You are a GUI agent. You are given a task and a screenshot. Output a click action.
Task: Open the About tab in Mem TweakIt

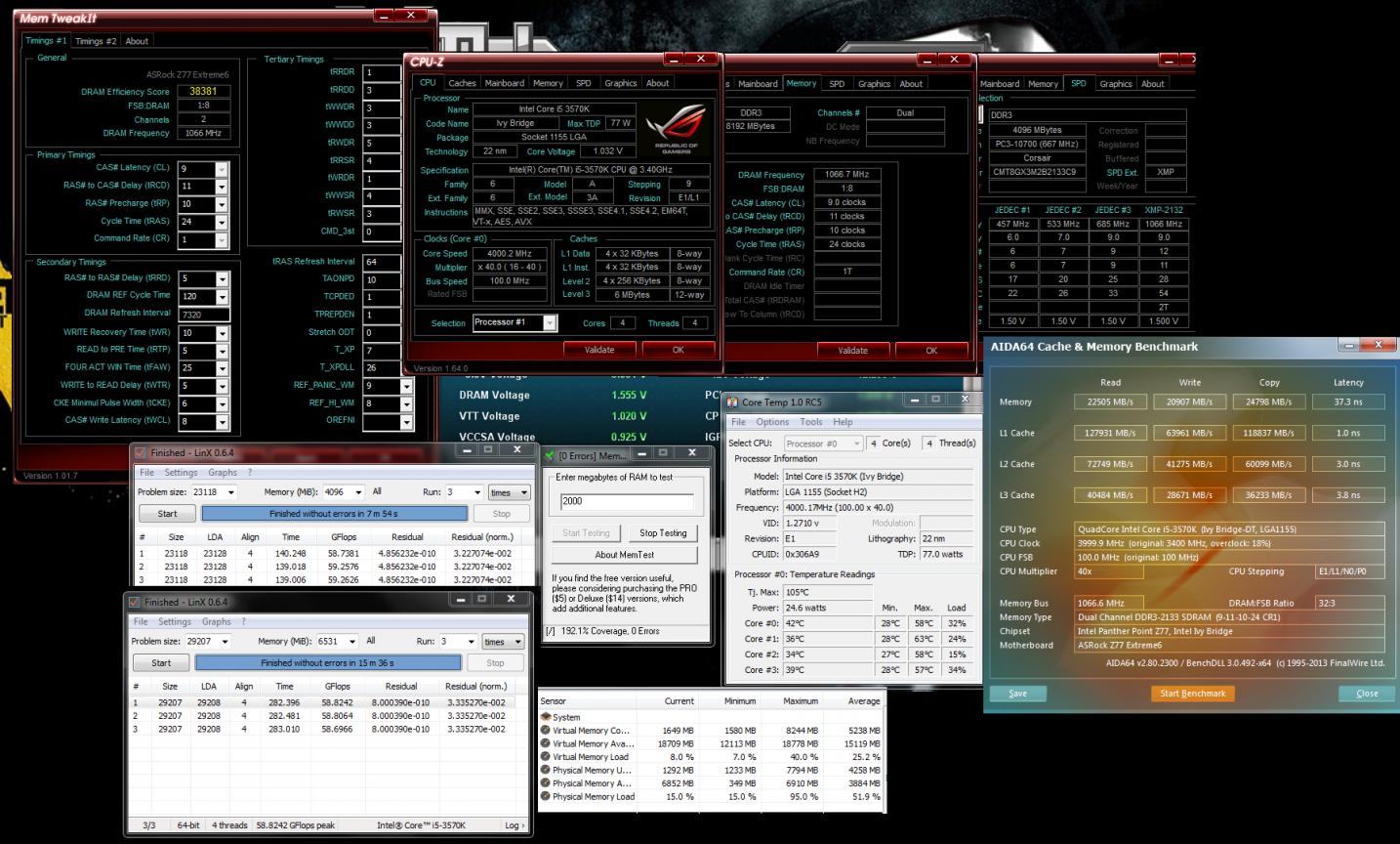[137, 41]
